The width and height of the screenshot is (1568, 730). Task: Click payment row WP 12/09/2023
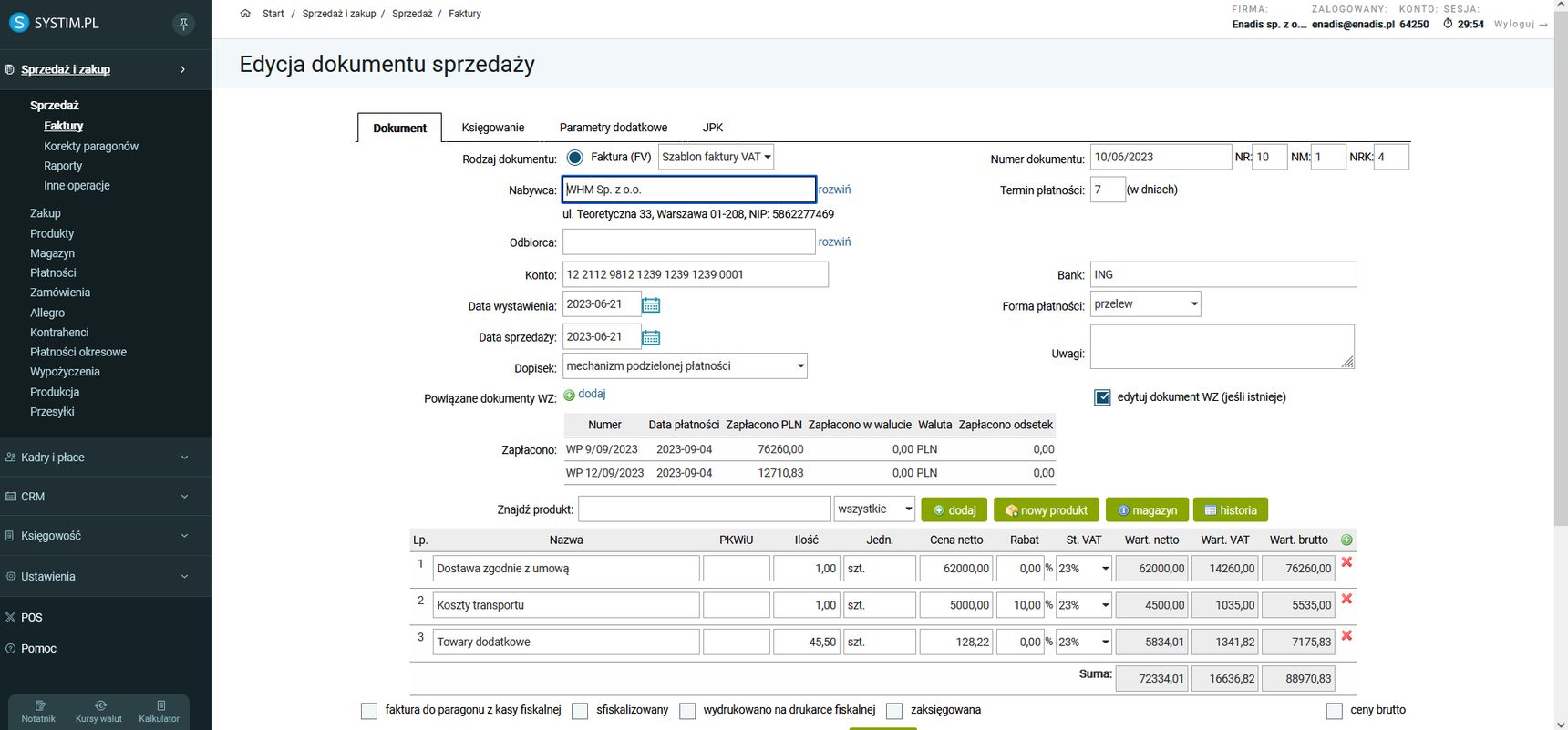pos(810,473)
